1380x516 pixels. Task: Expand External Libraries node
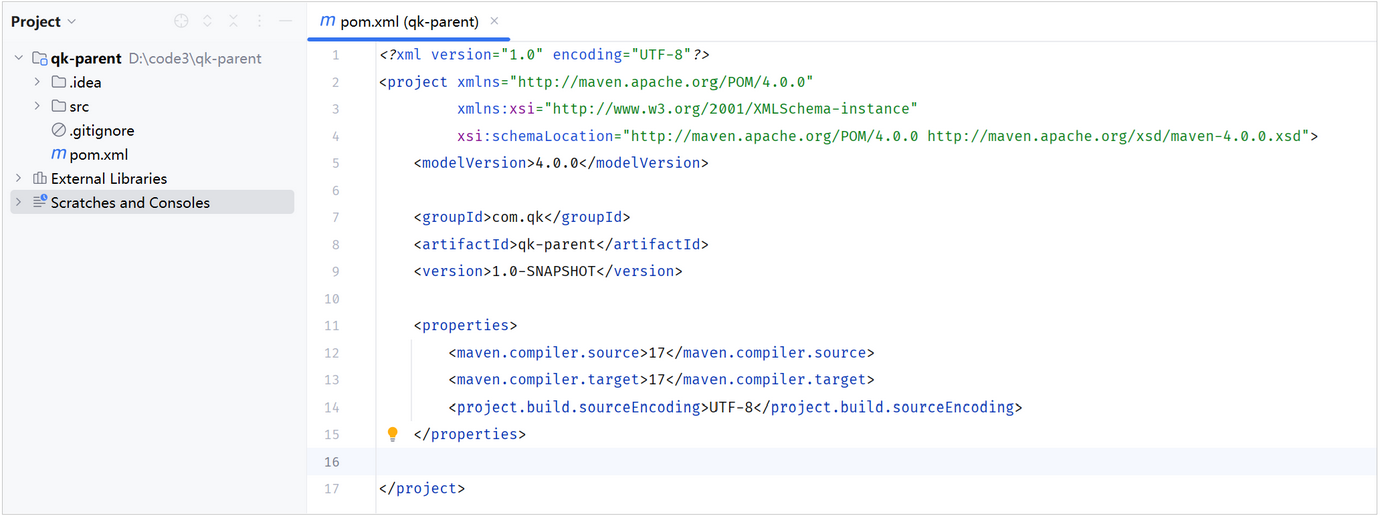pos(18,178)
